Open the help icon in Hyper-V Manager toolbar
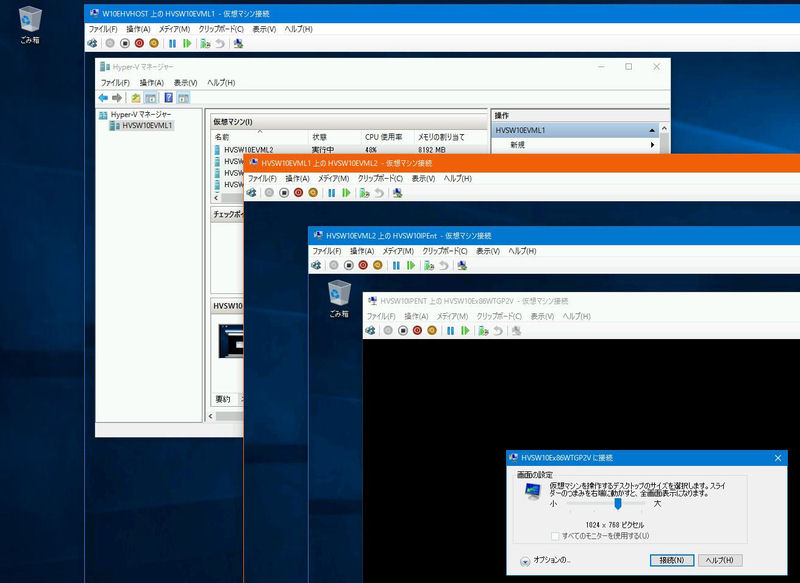 (168, 97)
